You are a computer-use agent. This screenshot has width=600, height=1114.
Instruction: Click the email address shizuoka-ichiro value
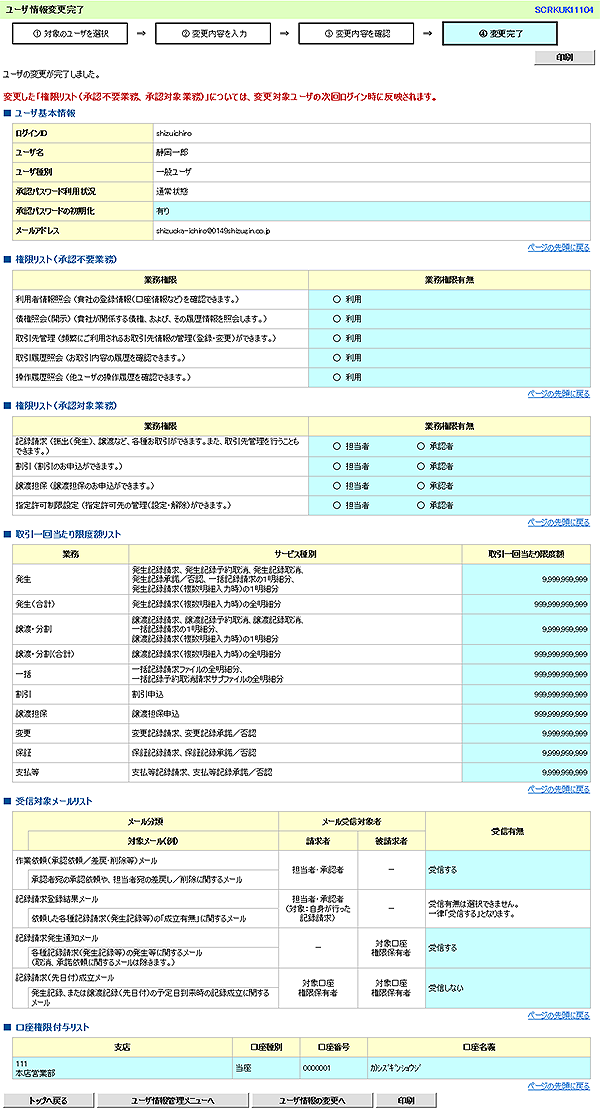[x=213, y=231]
